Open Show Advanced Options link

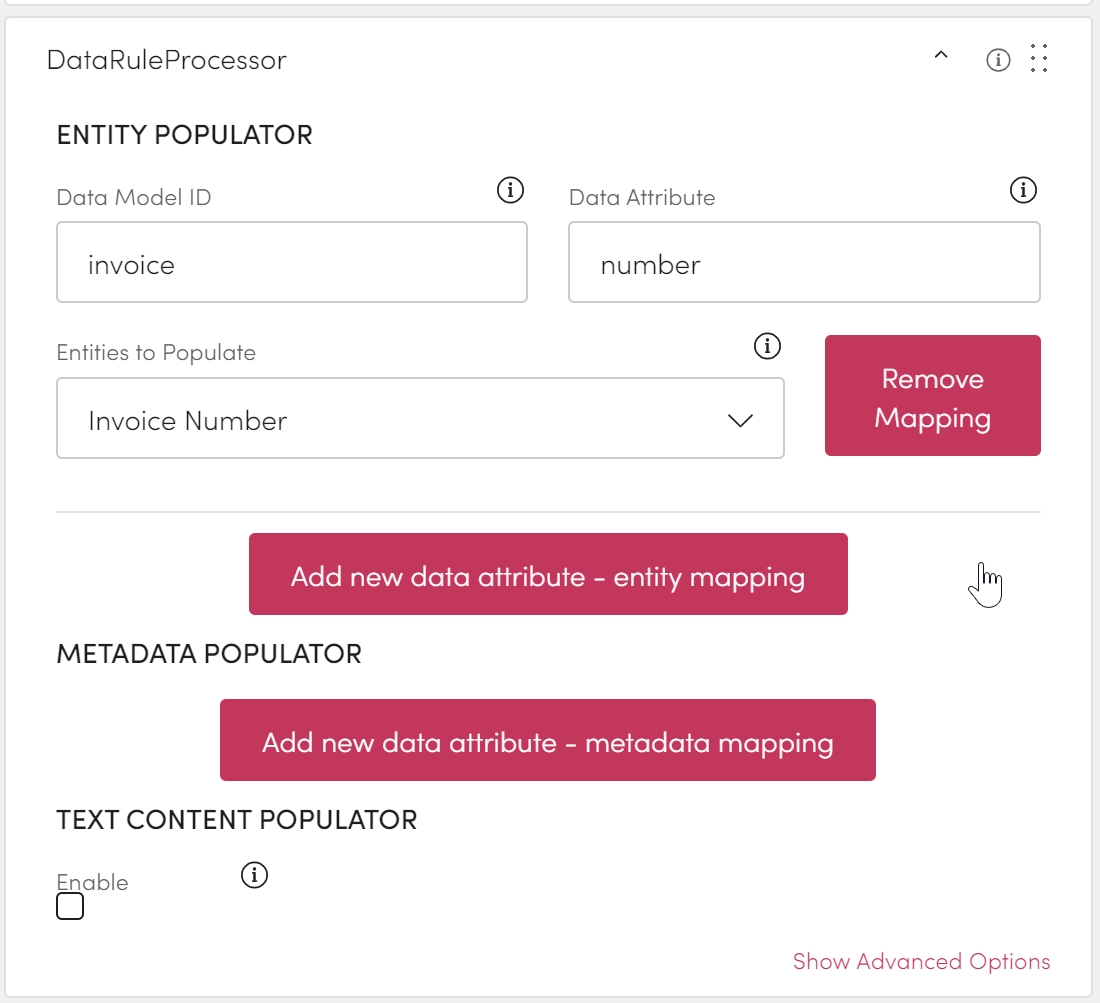click(921, 961)
